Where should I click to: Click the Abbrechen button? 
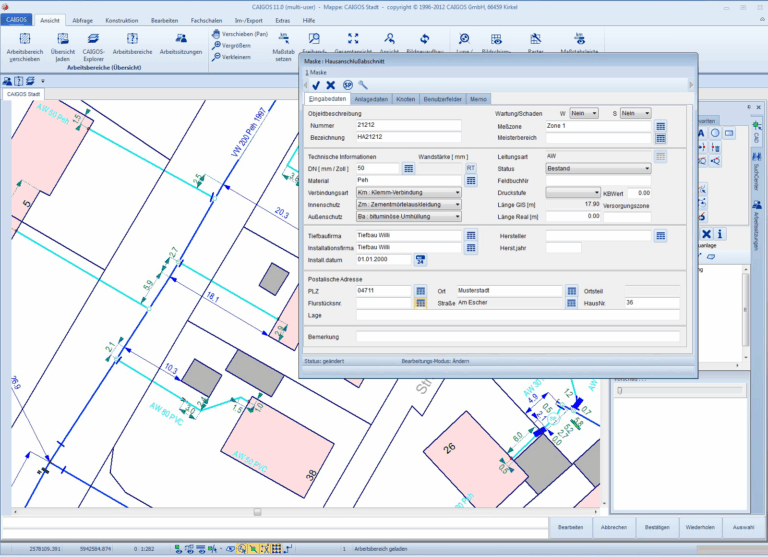tap(613, 526)
